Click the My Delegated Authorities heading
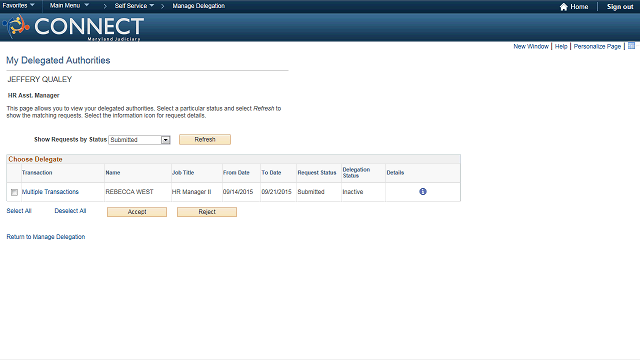 [58, 60]
